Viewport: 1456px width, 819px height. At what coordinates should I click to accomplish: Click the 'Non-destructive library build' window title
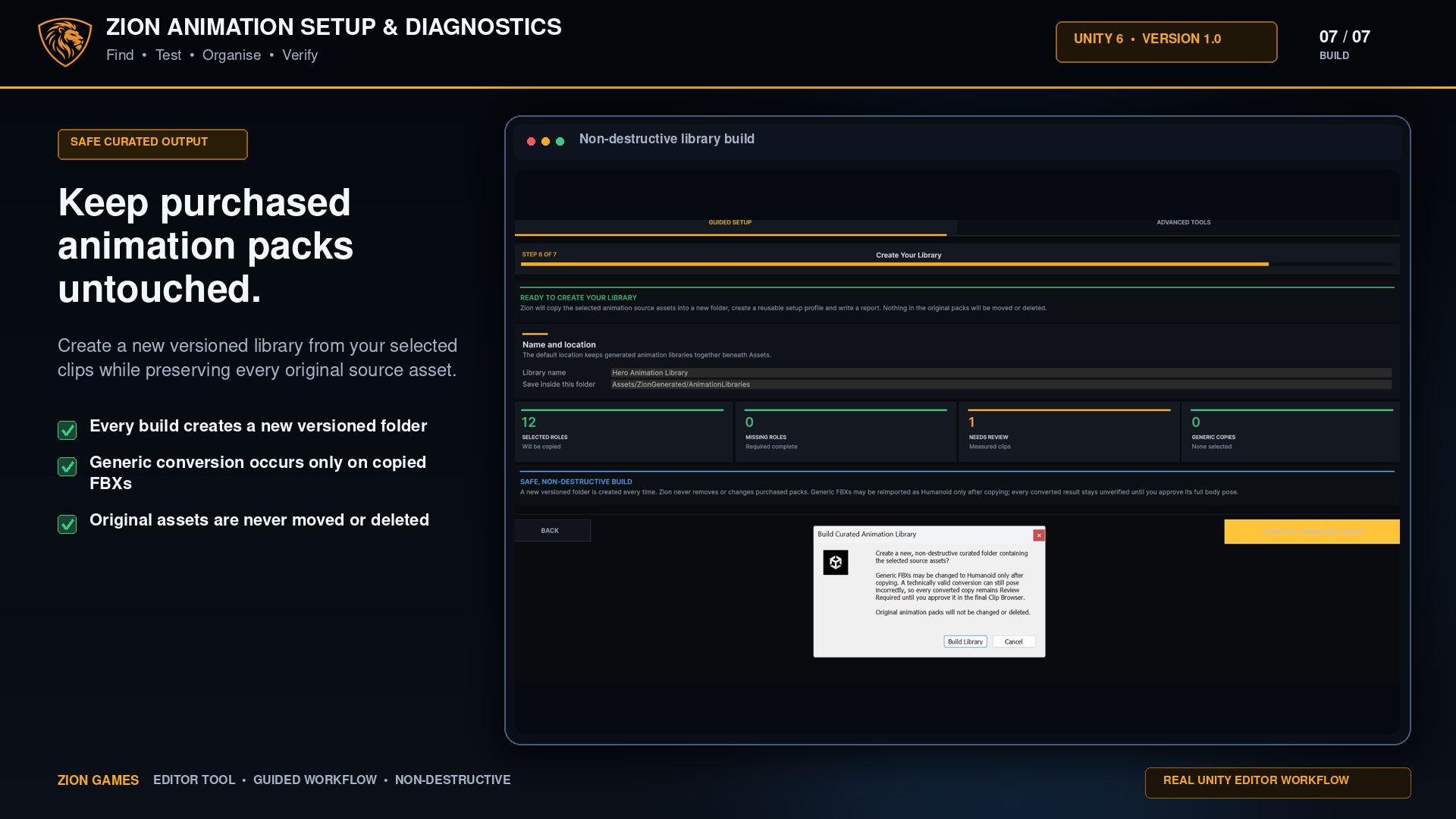pyautogui.click(x=667, y=139)
